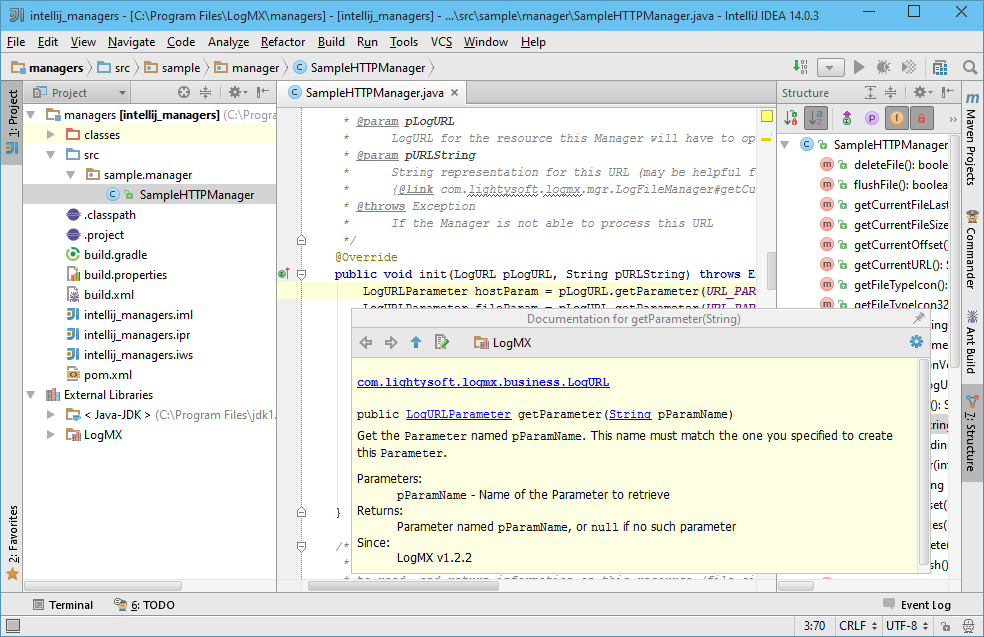The height and width of the screenshot is (637, 984).
Task: Open Maven Projects side tool window
Action: click(x=971, y=138)
